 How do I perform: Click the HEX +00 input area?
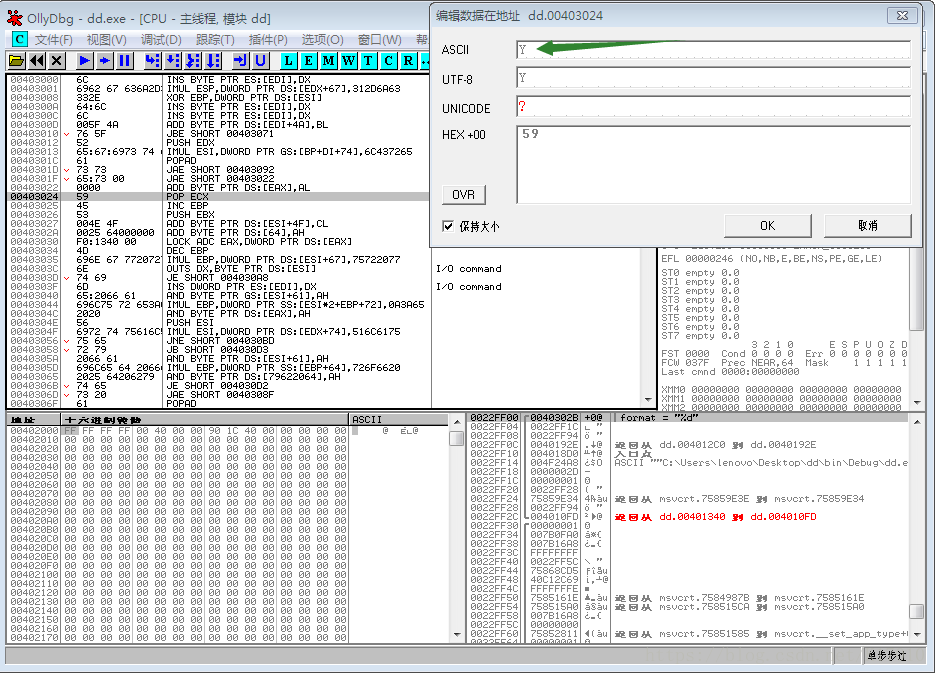point(713,165)
